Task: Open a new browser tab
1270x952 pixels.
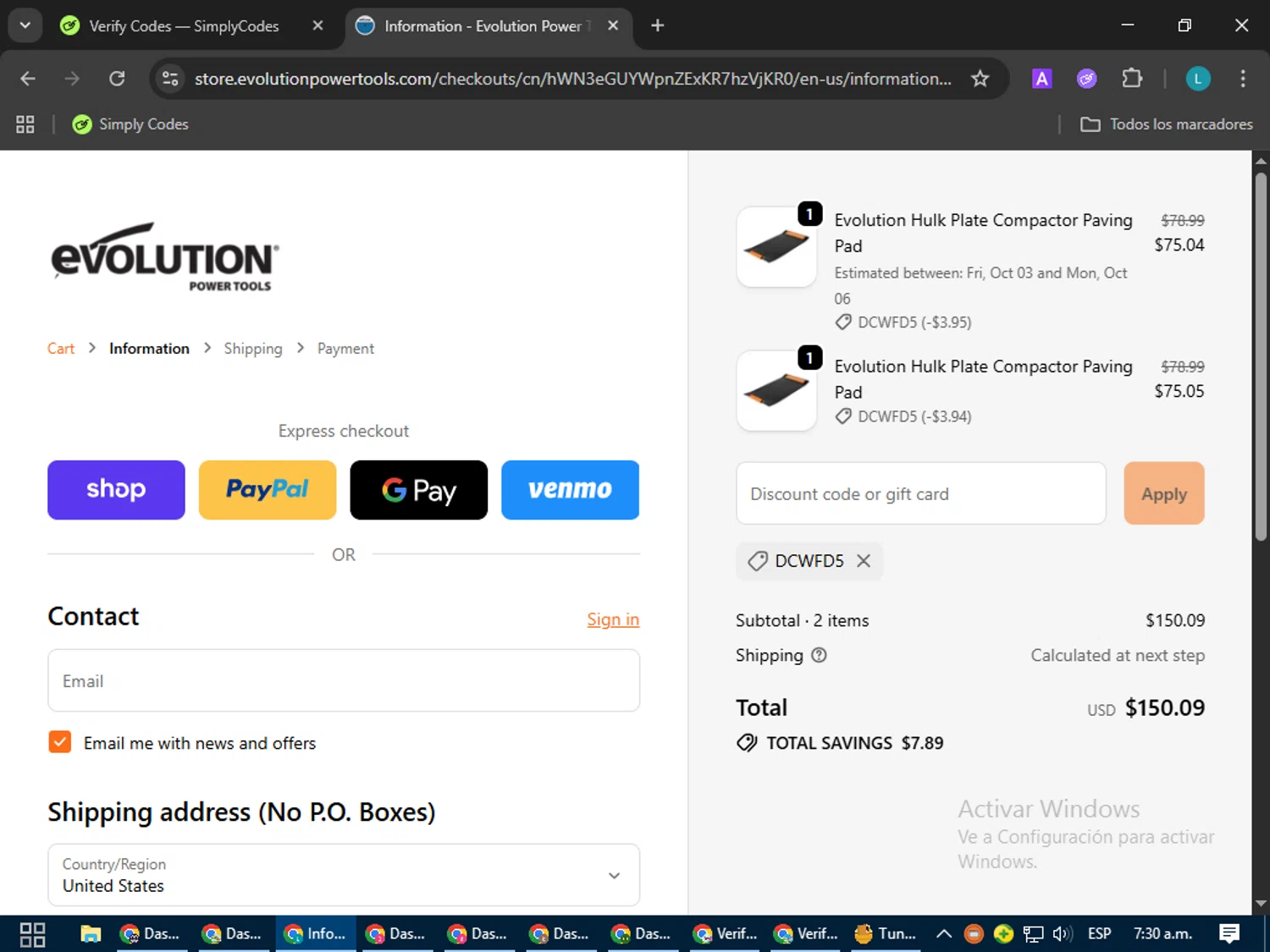Action: click(657, 25)
